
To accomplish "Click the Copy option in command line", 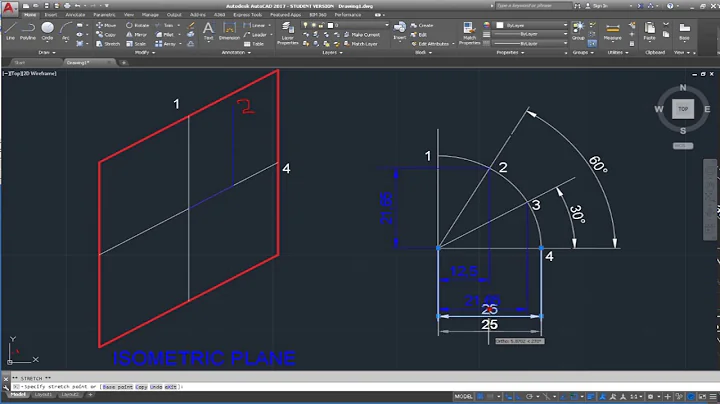I will tap(141, 387).
